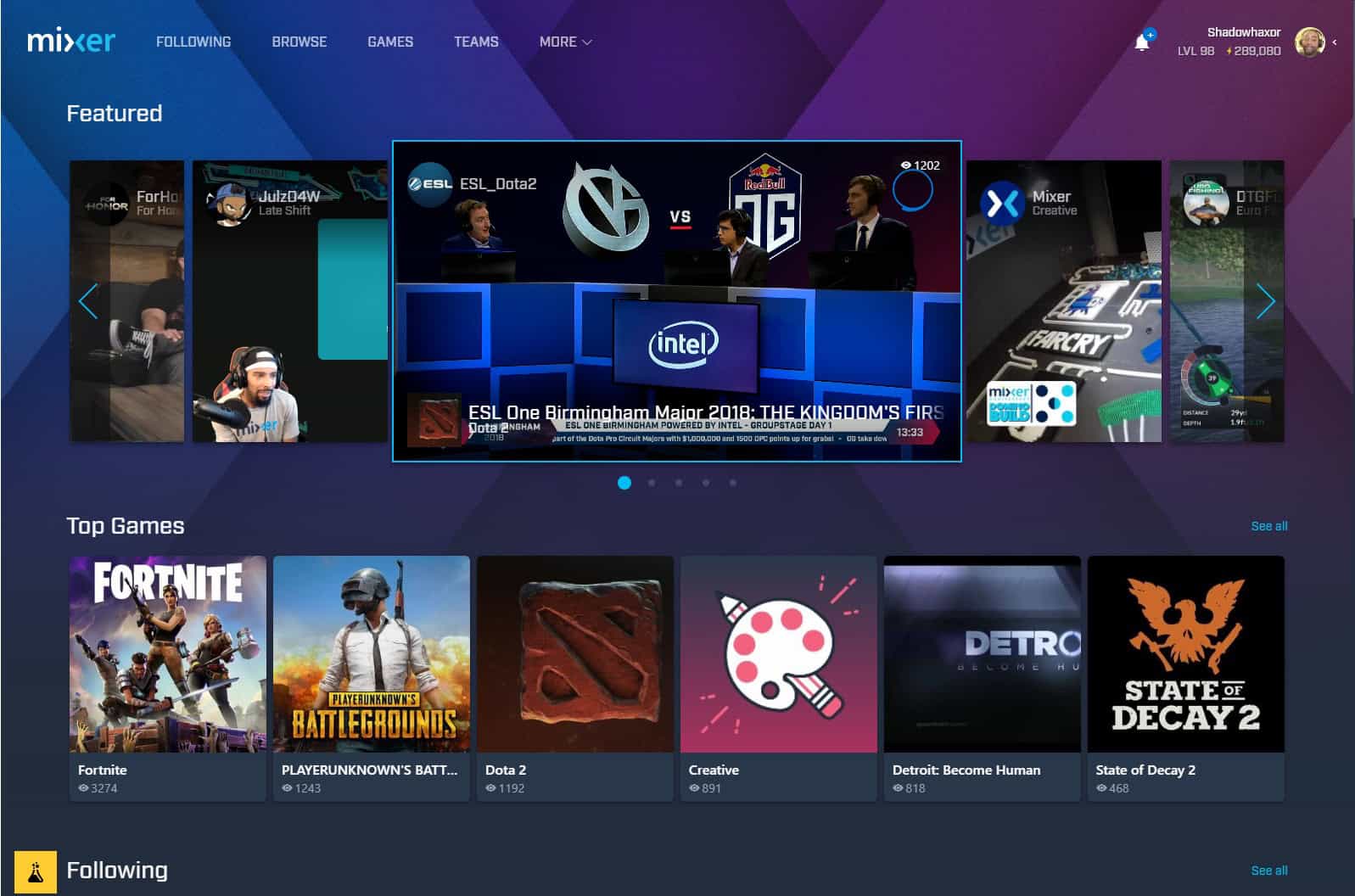Click the LVL 98 level indicator

click(x=1195, y=51)
